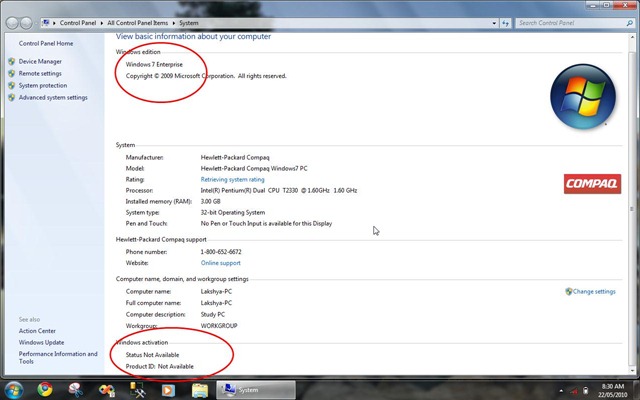Click the System protection shield icon
The width and height of the screenshot is (640, 400).
coord(11,85)
